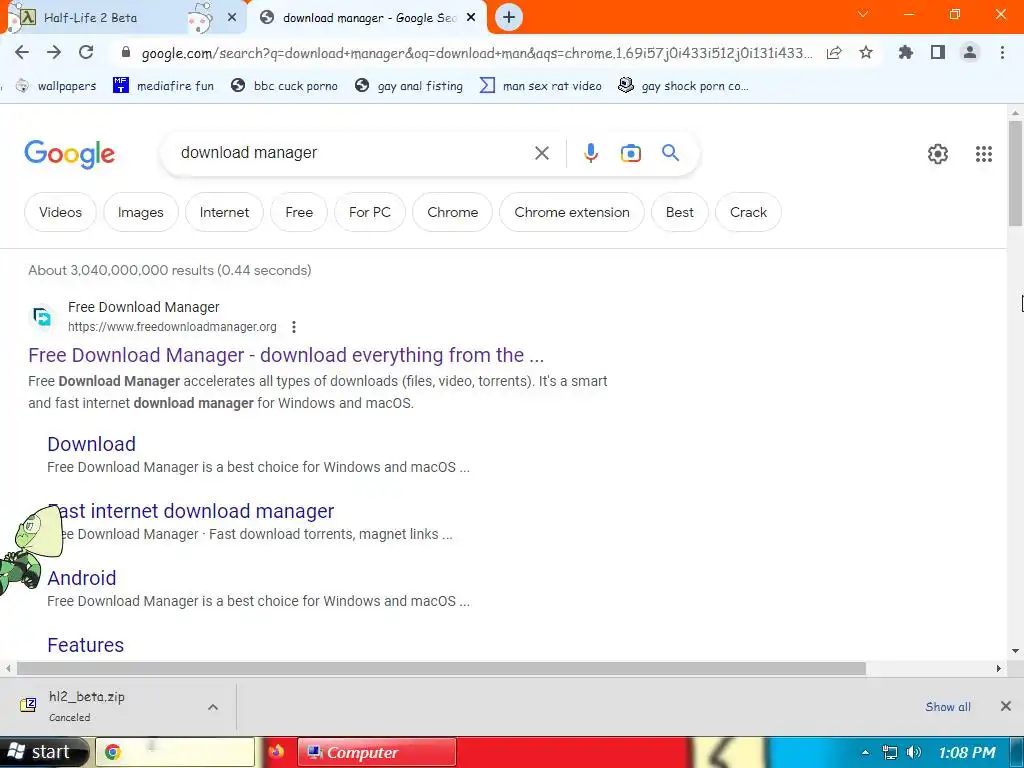The image size is (1024, 768).
Task: Go to the Google logo homepage
Action: point(69,154)
